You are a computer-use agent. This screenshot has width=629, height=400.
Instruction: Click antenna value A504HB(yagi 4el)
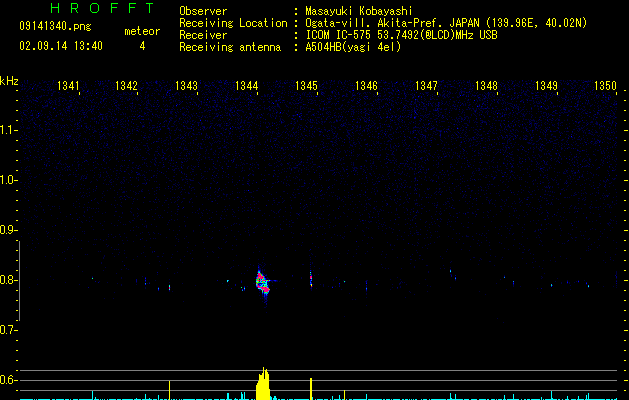coord(353,47)
